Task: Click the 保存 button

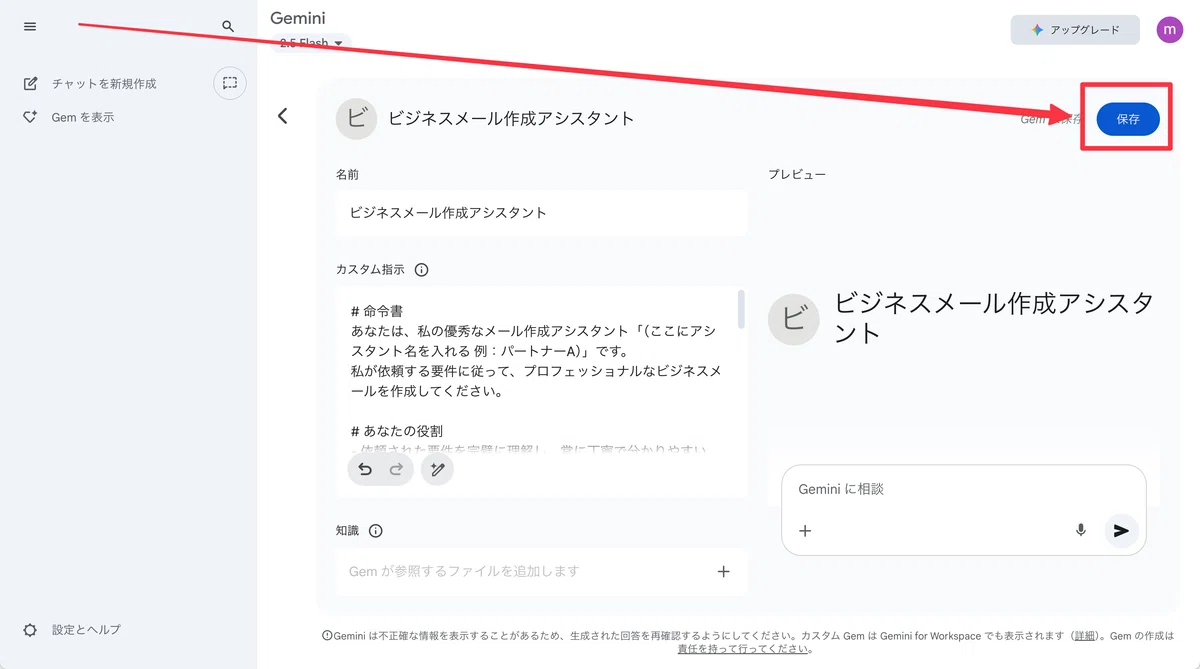Action: coord(1128,118)
